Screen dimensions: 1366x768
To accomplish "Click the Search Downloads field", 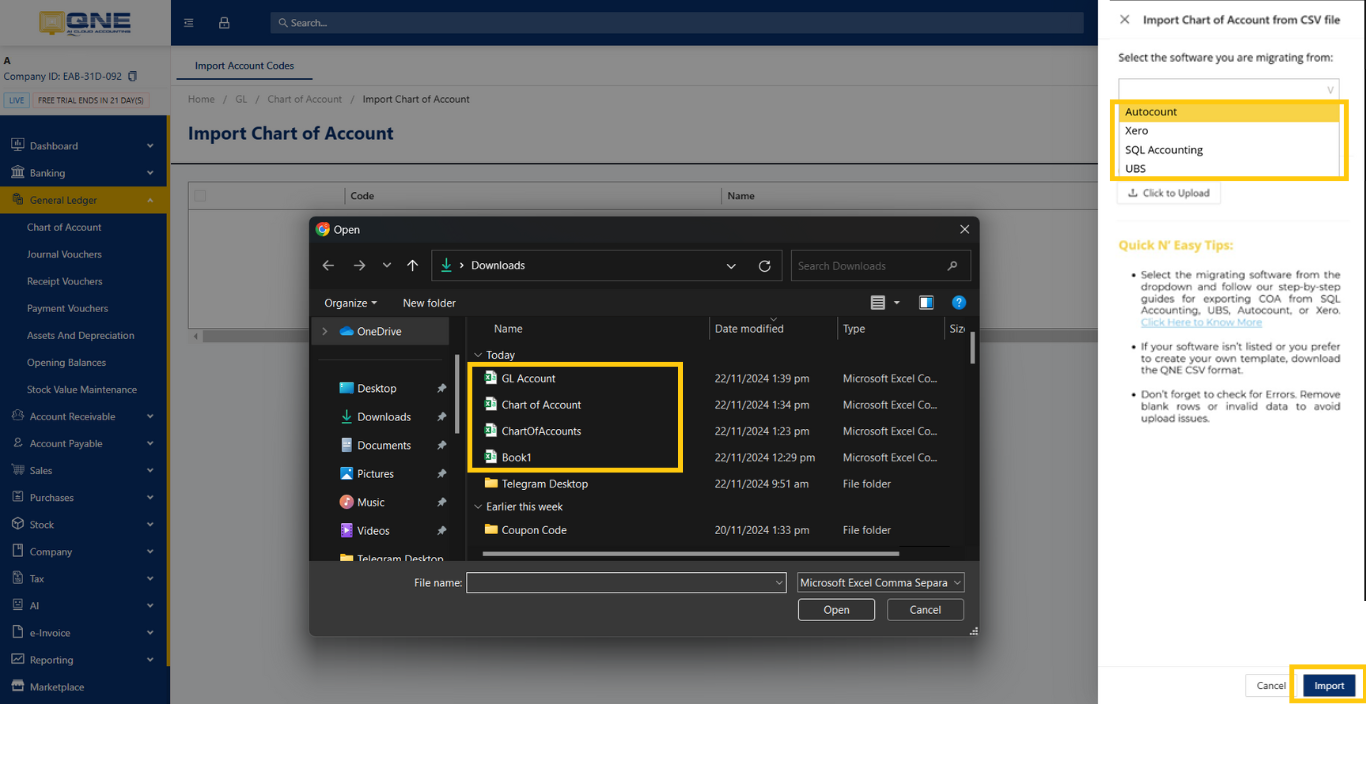I will [880, 266].
